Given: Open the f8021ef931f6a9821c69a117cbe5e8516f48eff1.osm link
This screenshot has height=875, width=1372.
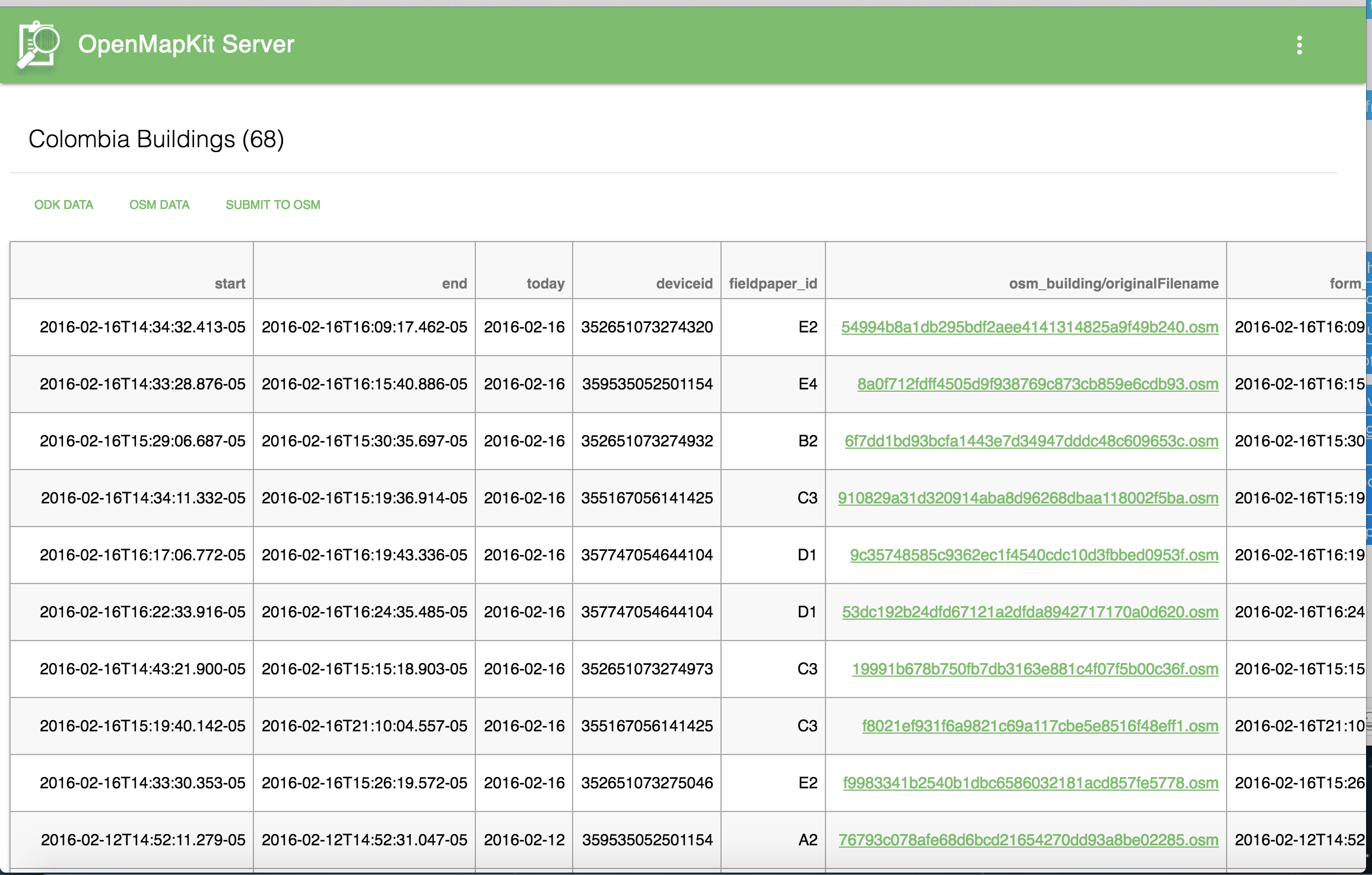Looking at the screenshot, I should pyautogui.click(x=1040, y=726).
